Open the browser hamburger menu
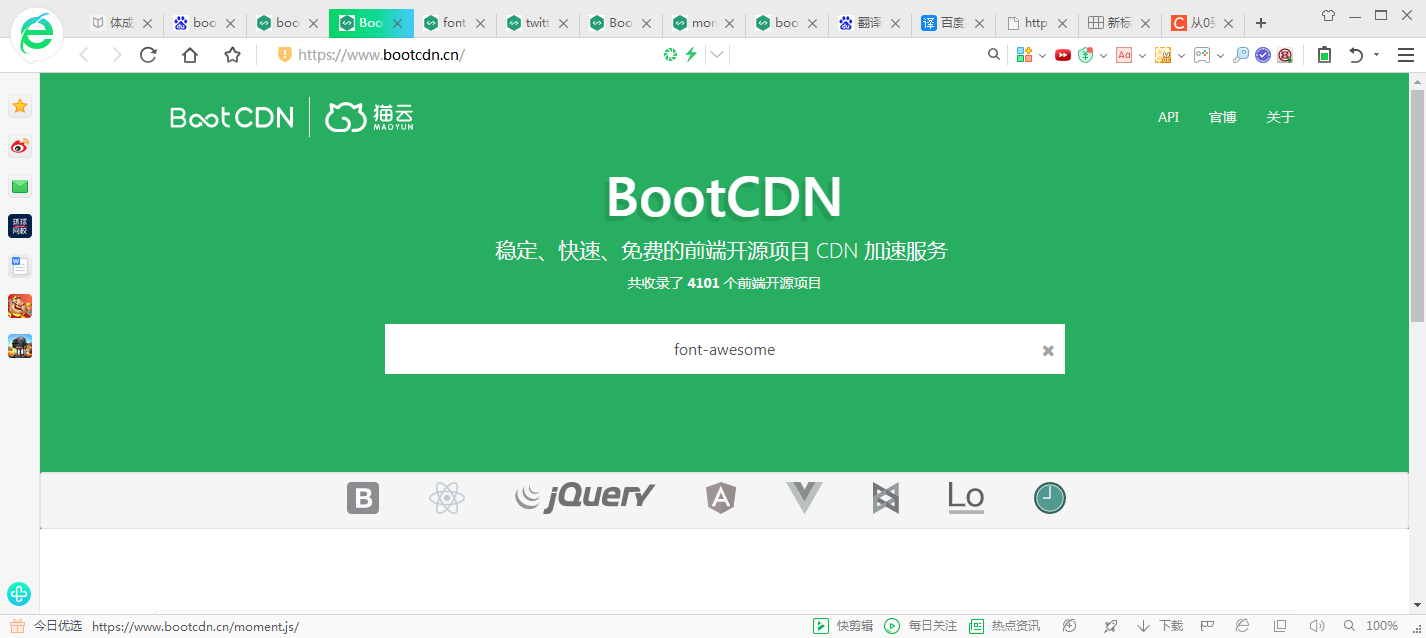Viewport: 1426px width, 638px height. pos(1406,55)
